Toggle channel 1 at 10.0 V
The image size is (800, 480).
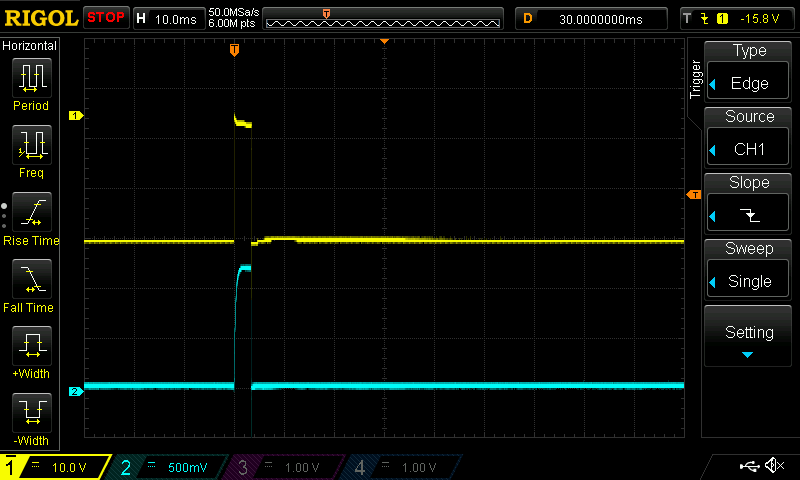[x=55, y=467]
